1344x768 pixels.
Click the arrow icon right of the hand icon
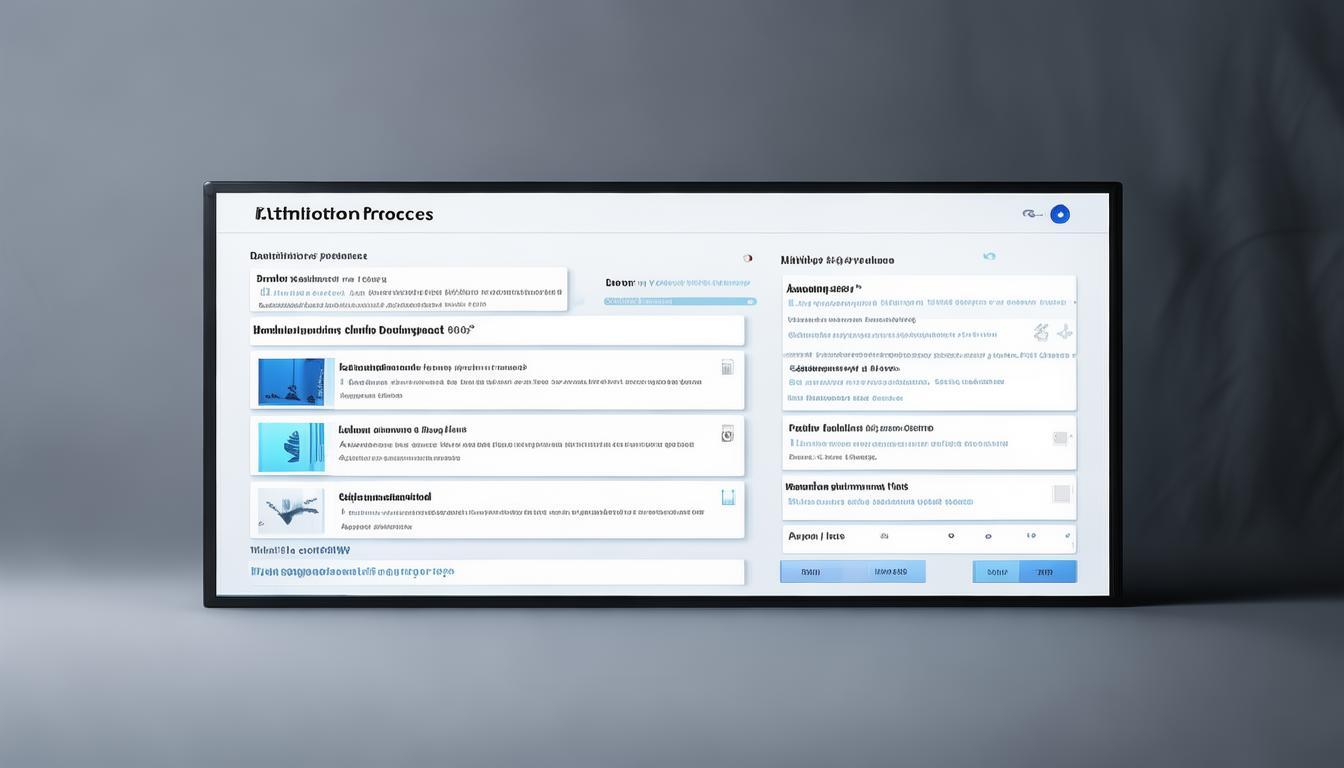[1064, 332]
